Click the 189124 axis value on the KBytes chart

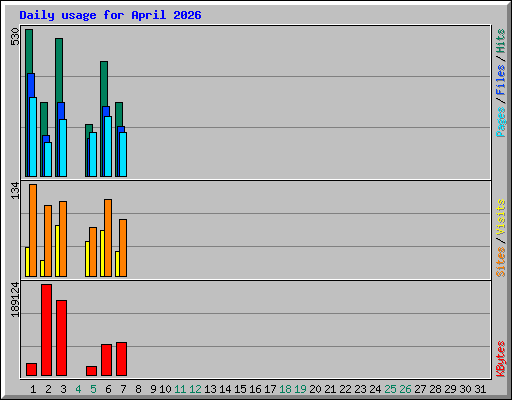tap(15, 299)
